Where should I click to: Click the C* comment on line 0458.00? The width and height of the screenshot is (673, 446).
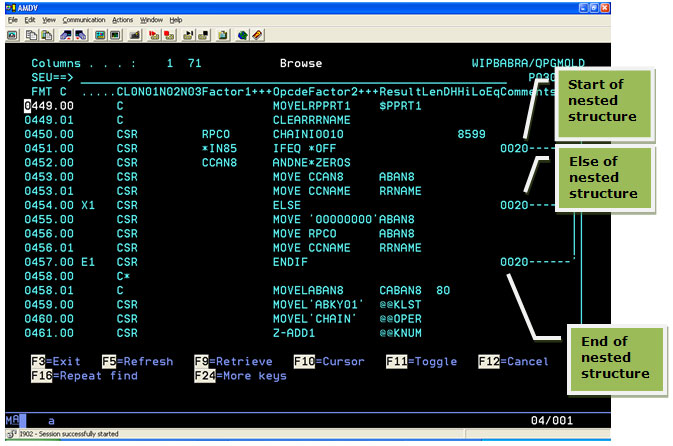tap(123, 276)
